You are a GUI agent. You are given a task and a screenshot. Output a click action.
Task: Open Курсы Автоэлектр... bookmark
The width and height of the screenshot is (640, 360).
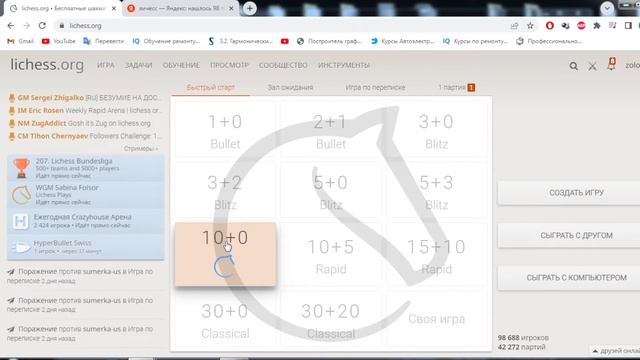click(402, 41)
